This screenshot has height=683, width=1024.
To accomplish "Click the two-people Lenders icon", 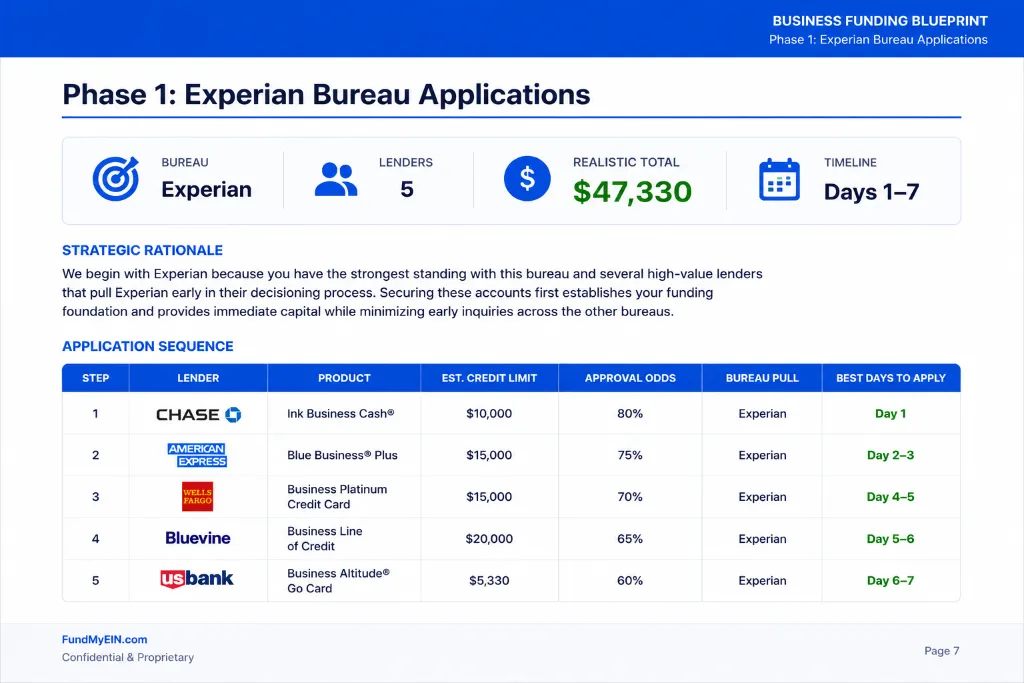I will 336,180.
